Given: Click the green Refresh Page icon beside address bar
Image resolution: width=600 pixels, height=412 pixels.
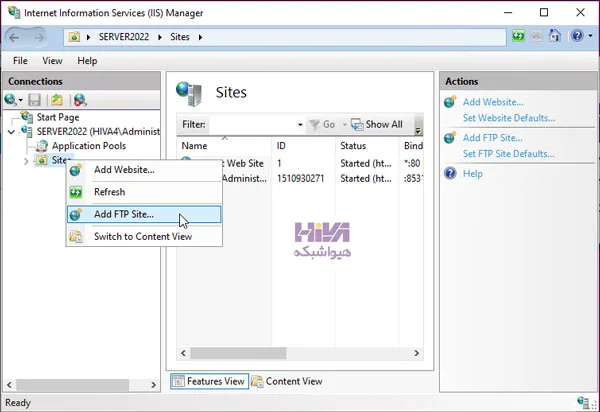Looking at the screenshot, I should (518, 36).
